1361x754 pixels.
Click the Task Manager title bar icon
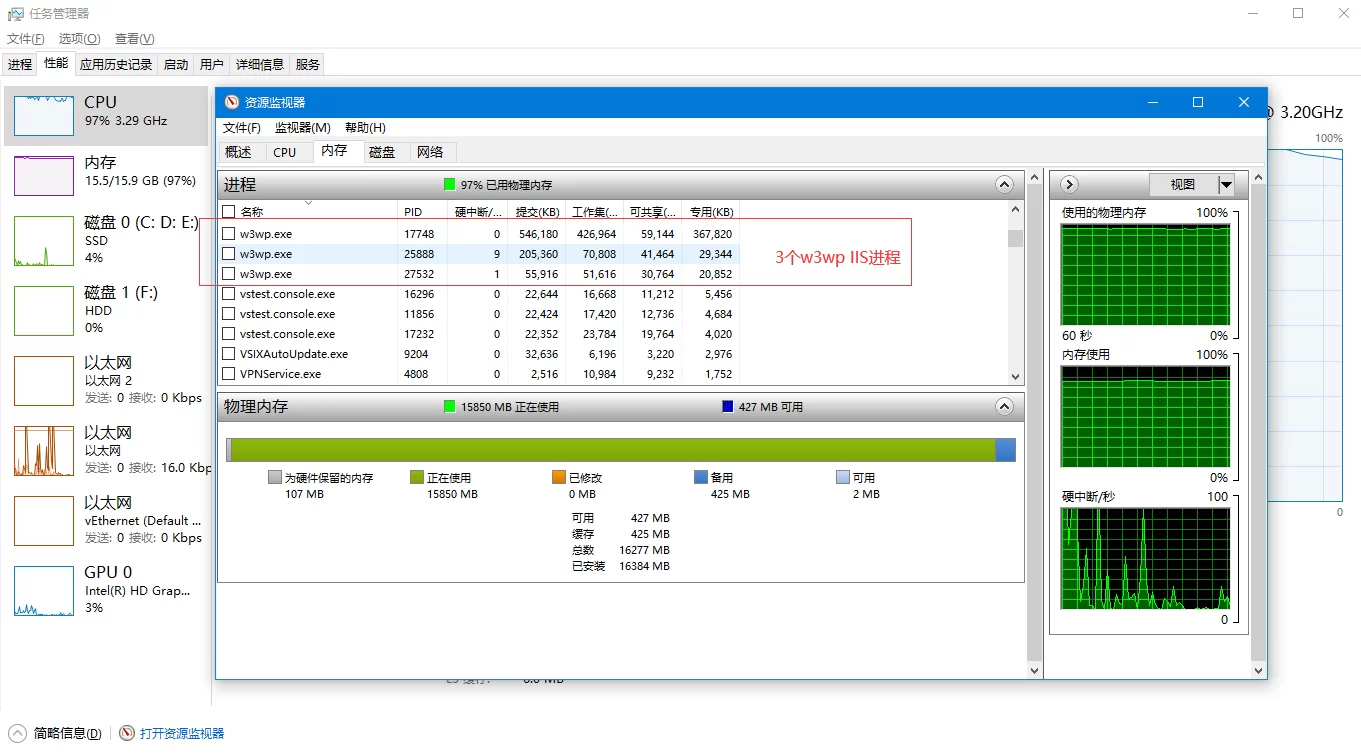click(x=16, y=14)
